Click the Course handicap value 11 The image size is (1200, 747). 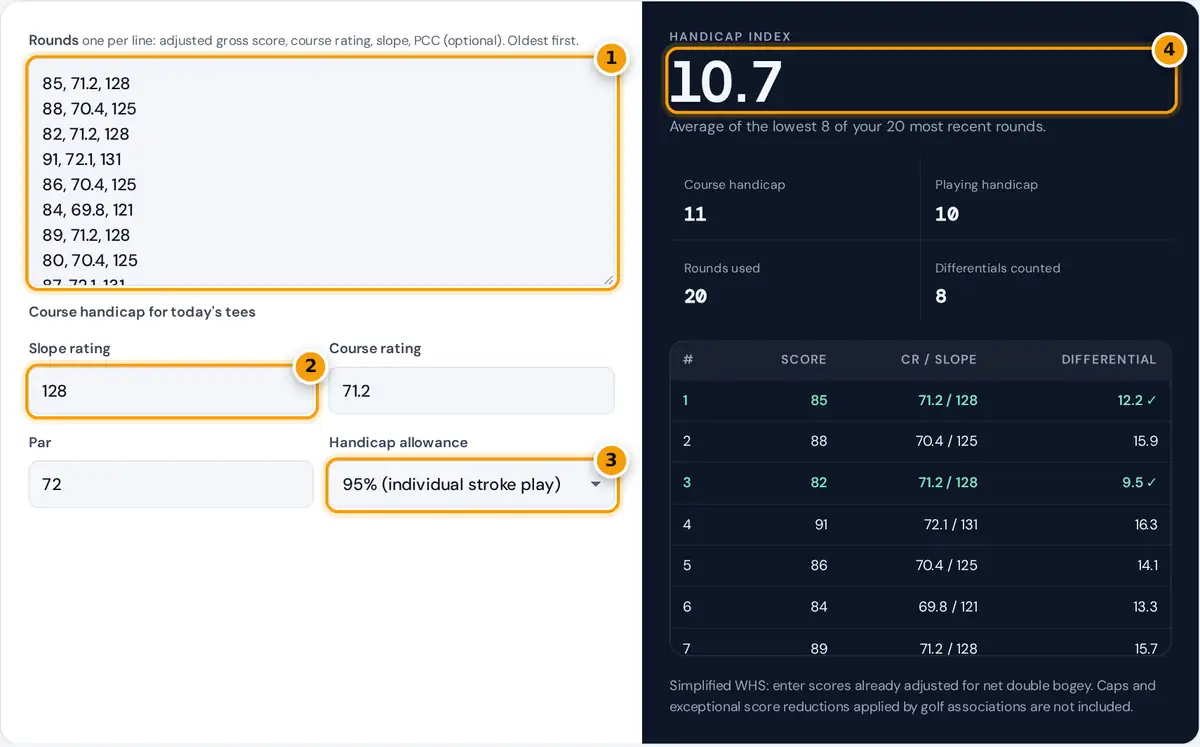695,214
